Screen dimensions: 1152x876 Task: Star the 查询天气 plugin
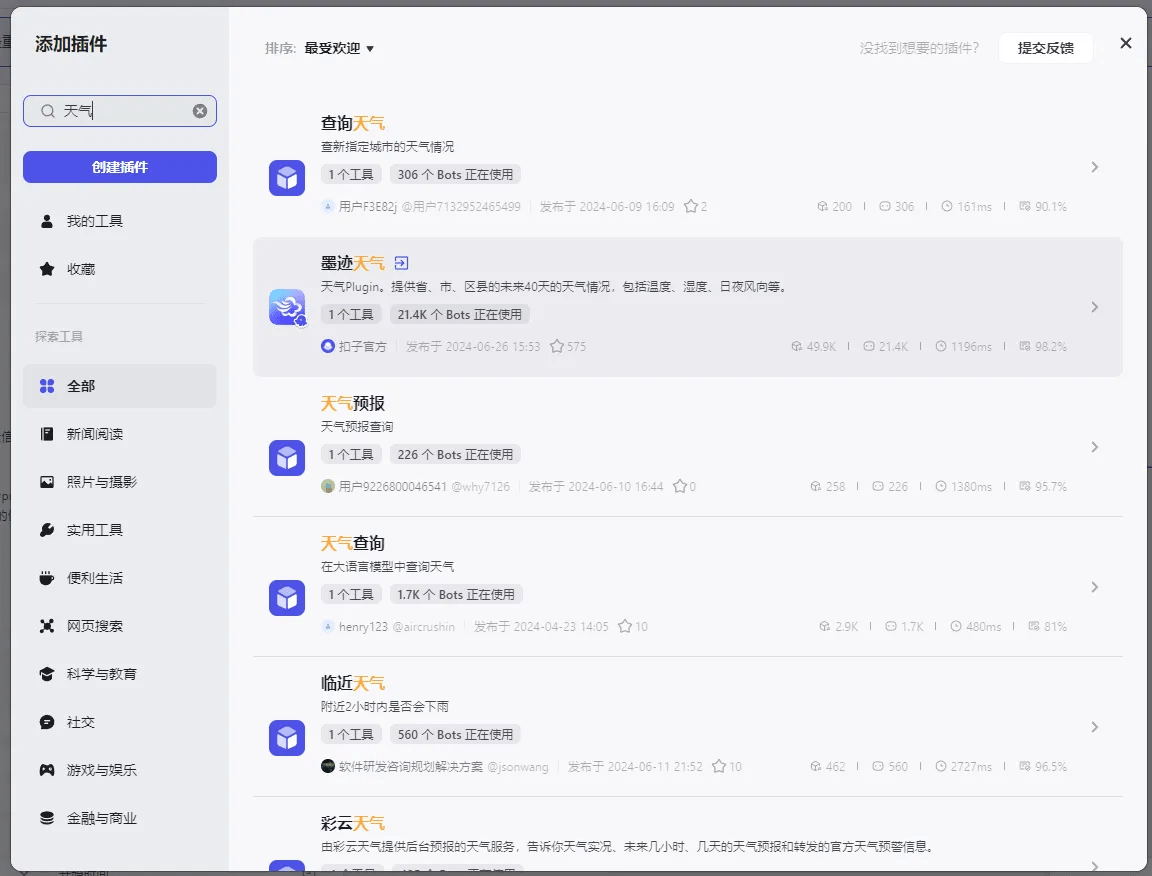pos(692,206)
